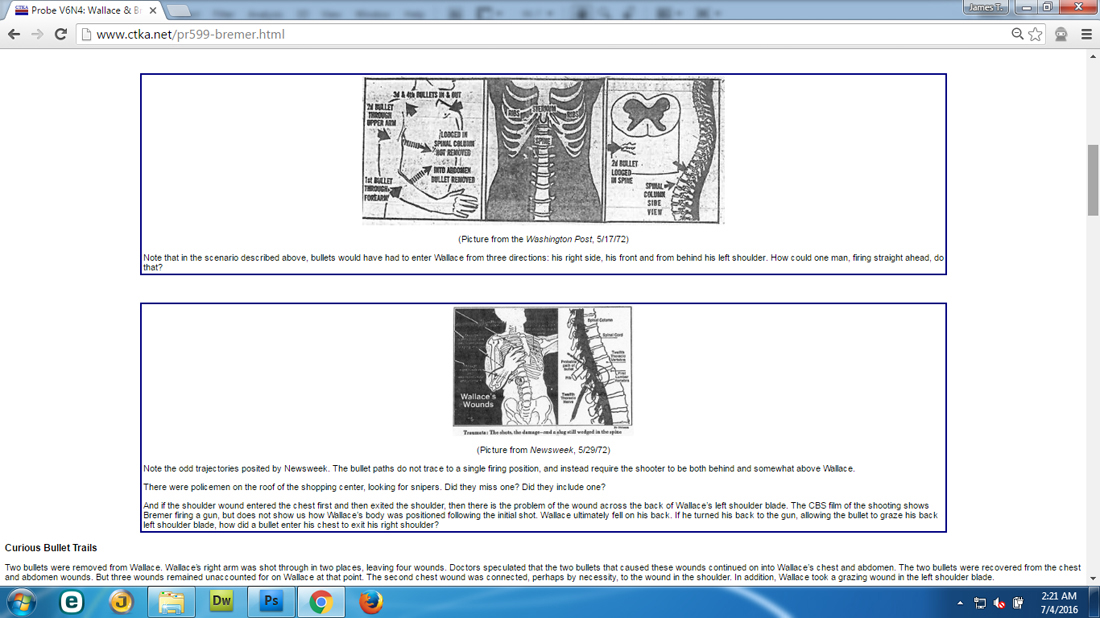The width and height of the screenshot is (1100, 618).
Task: Open File Explorer folder in taskbar
Action: (x=171, y=602)
